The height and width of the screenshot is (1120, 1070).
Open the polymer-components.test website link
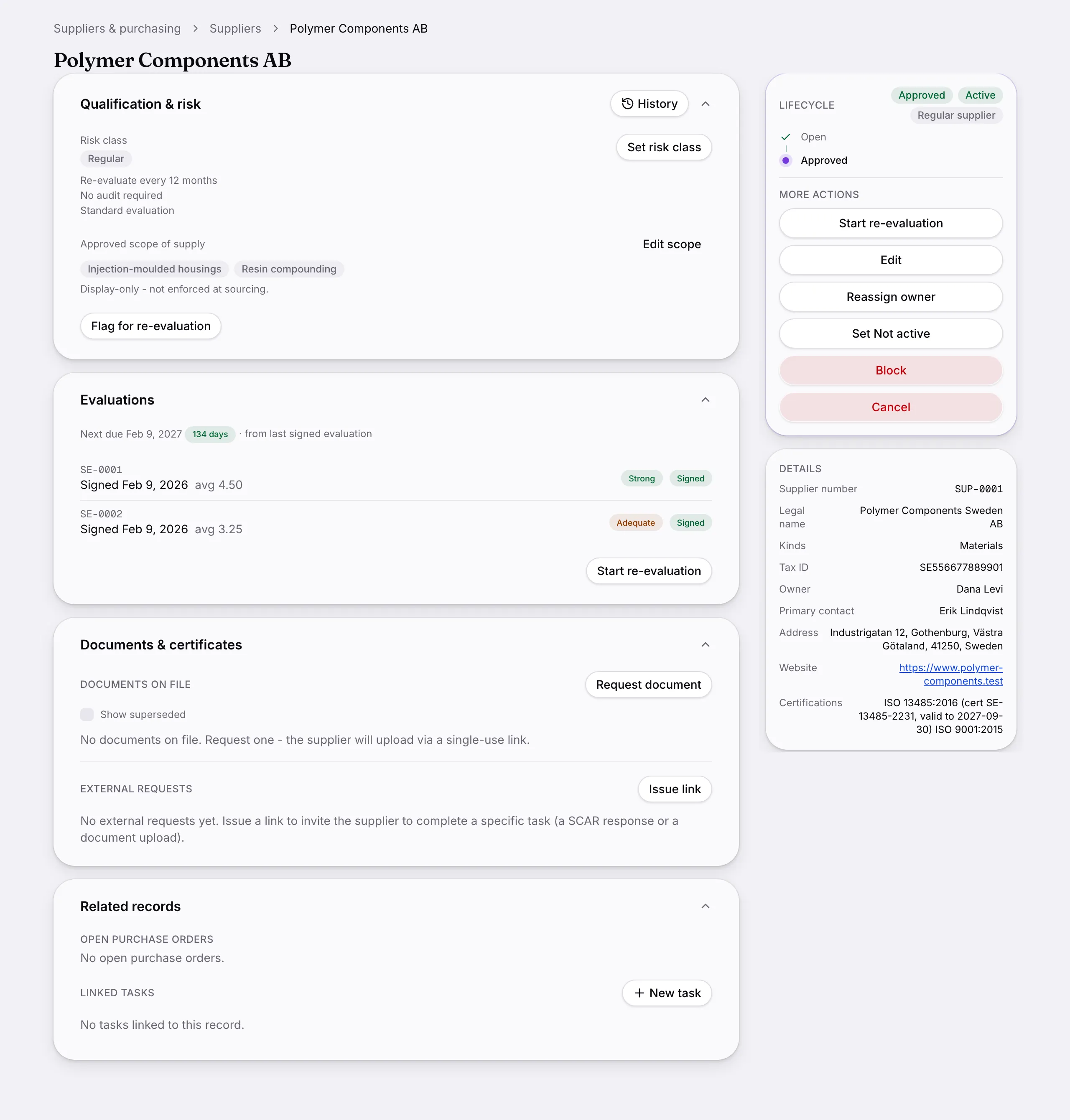(x=951, y=674)
